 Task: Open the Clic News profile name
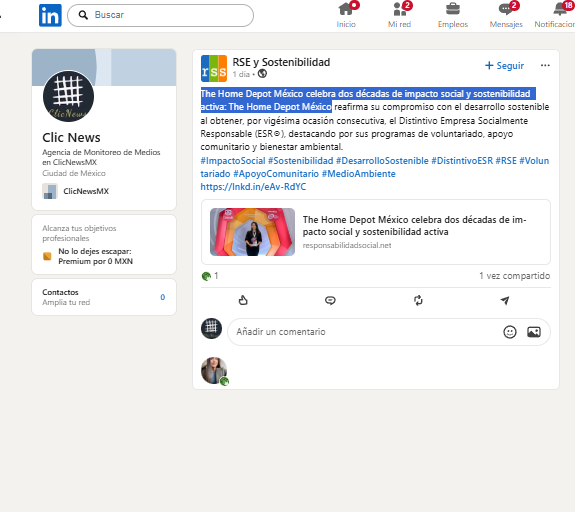[x=71, y=138]
